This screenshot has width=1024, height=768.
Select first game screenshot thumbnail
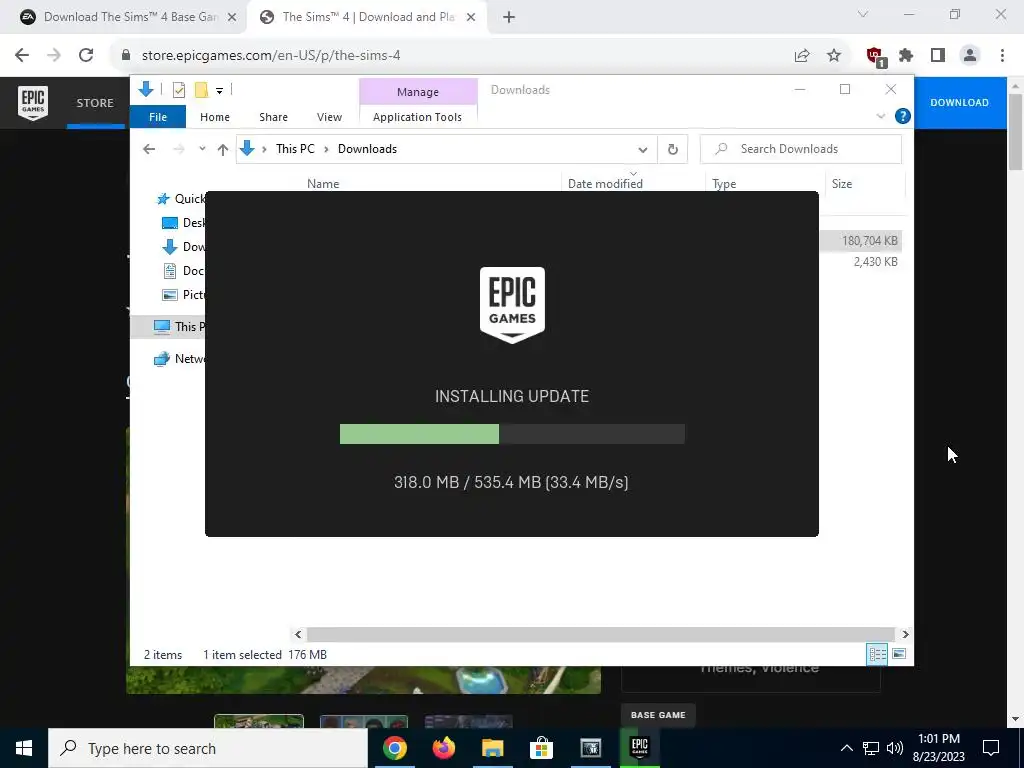259,722
